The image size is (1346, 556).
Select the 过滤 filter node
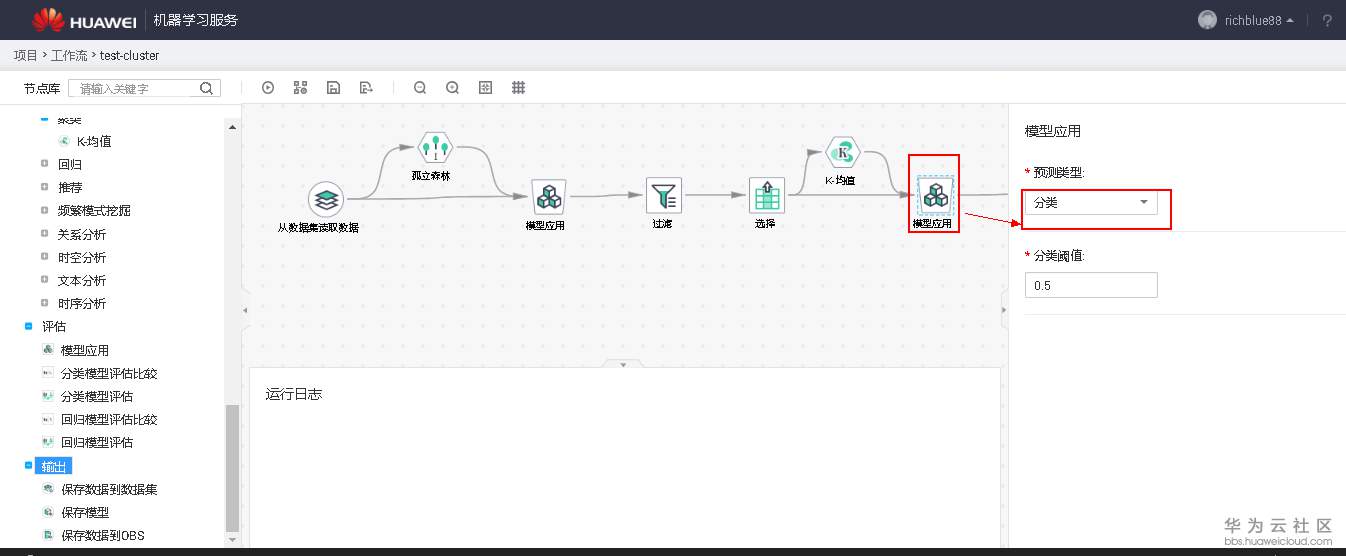pyautogui.click(x=664, y=195)
